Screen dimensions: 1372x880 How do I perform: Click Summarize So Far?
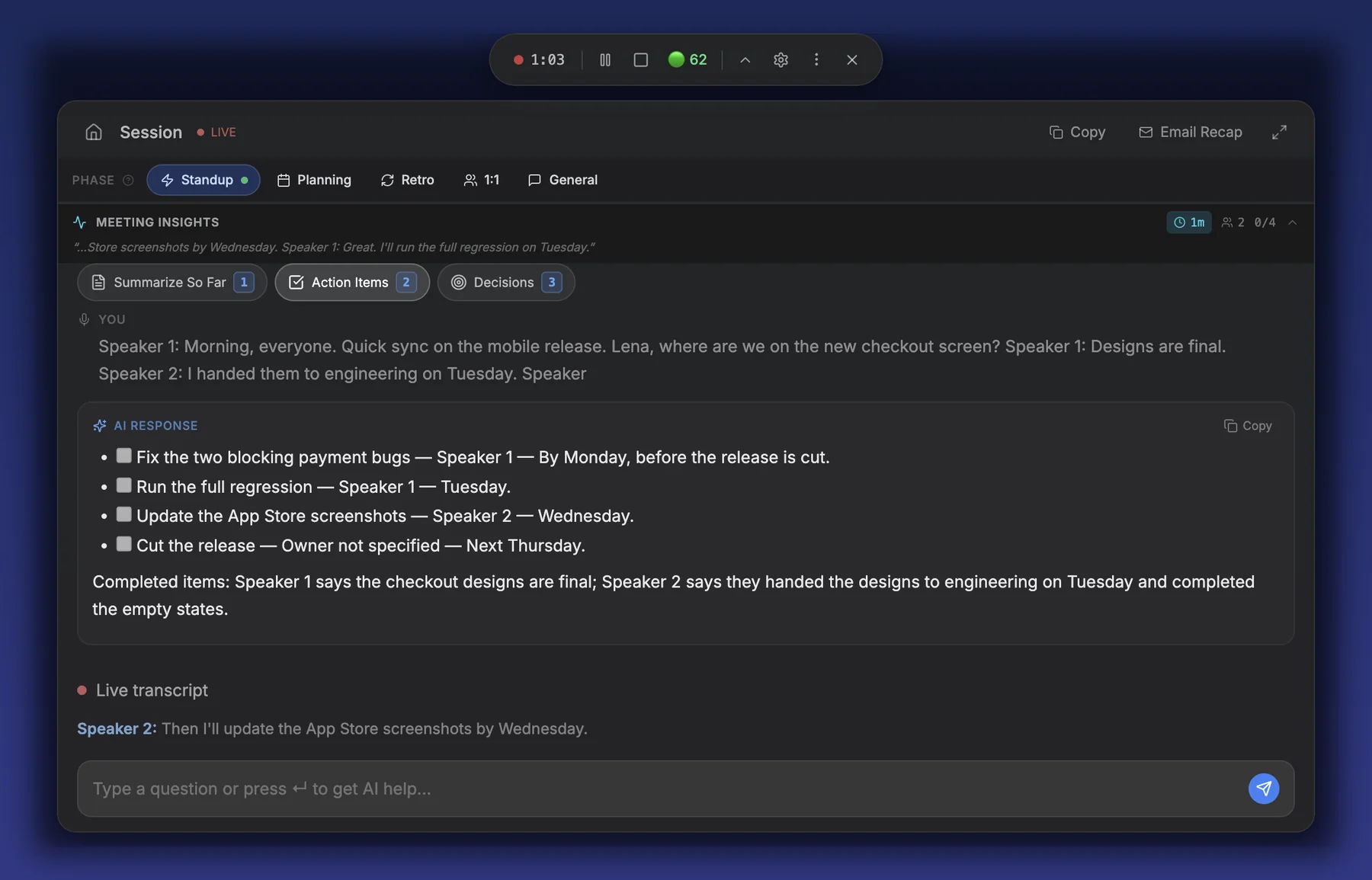(172, 282)
